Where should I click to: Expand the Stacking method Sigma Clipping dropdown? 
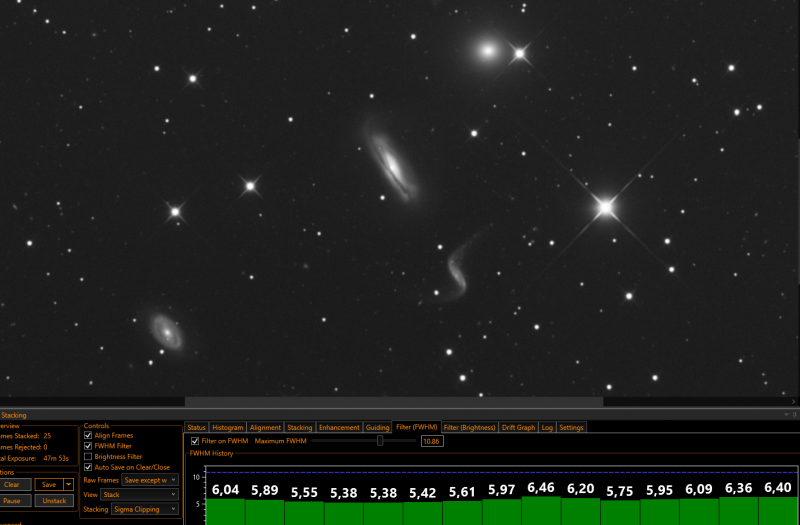tap(145, 509)
